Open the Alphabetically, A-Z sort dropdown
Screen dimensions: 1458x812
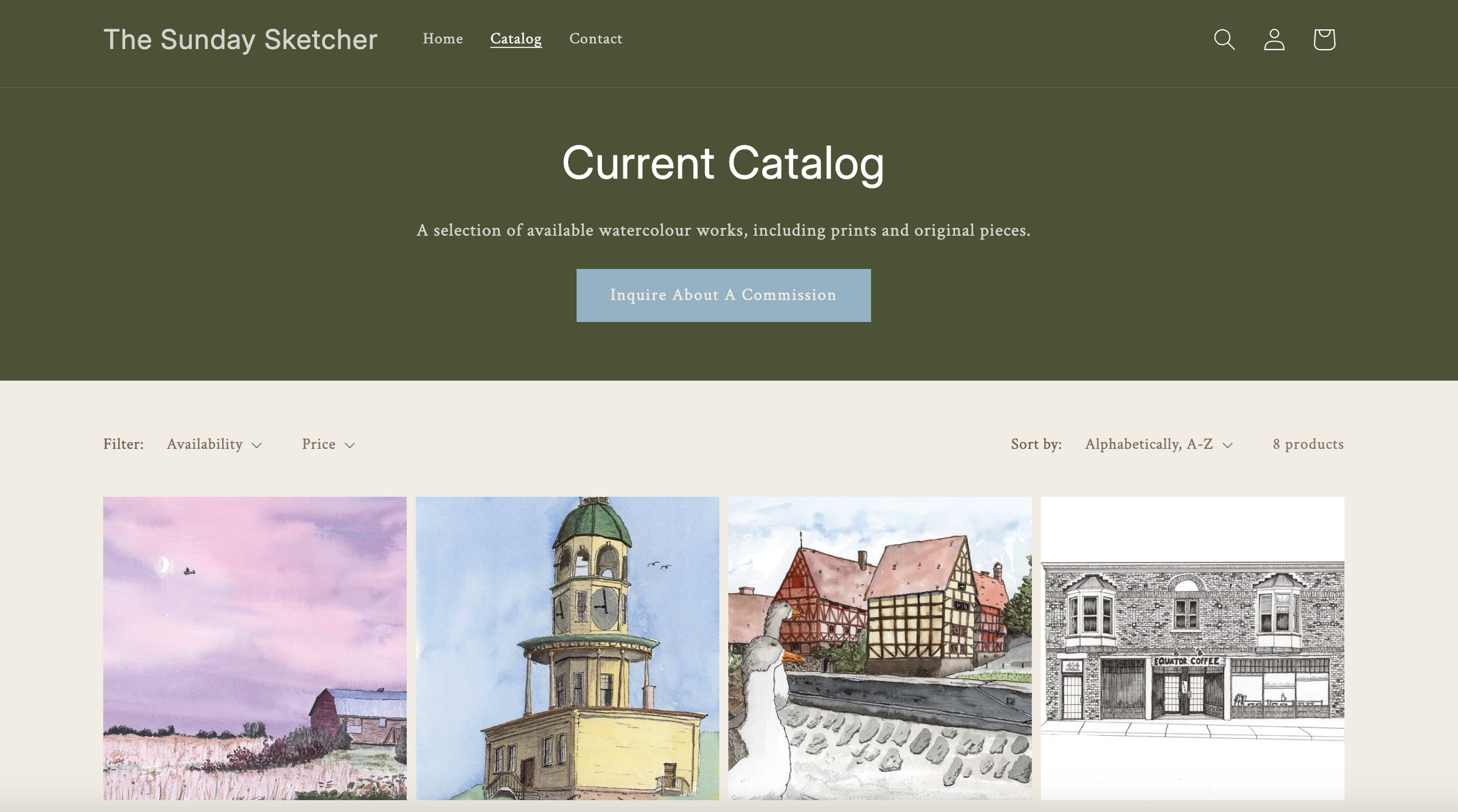[1149, 444]
